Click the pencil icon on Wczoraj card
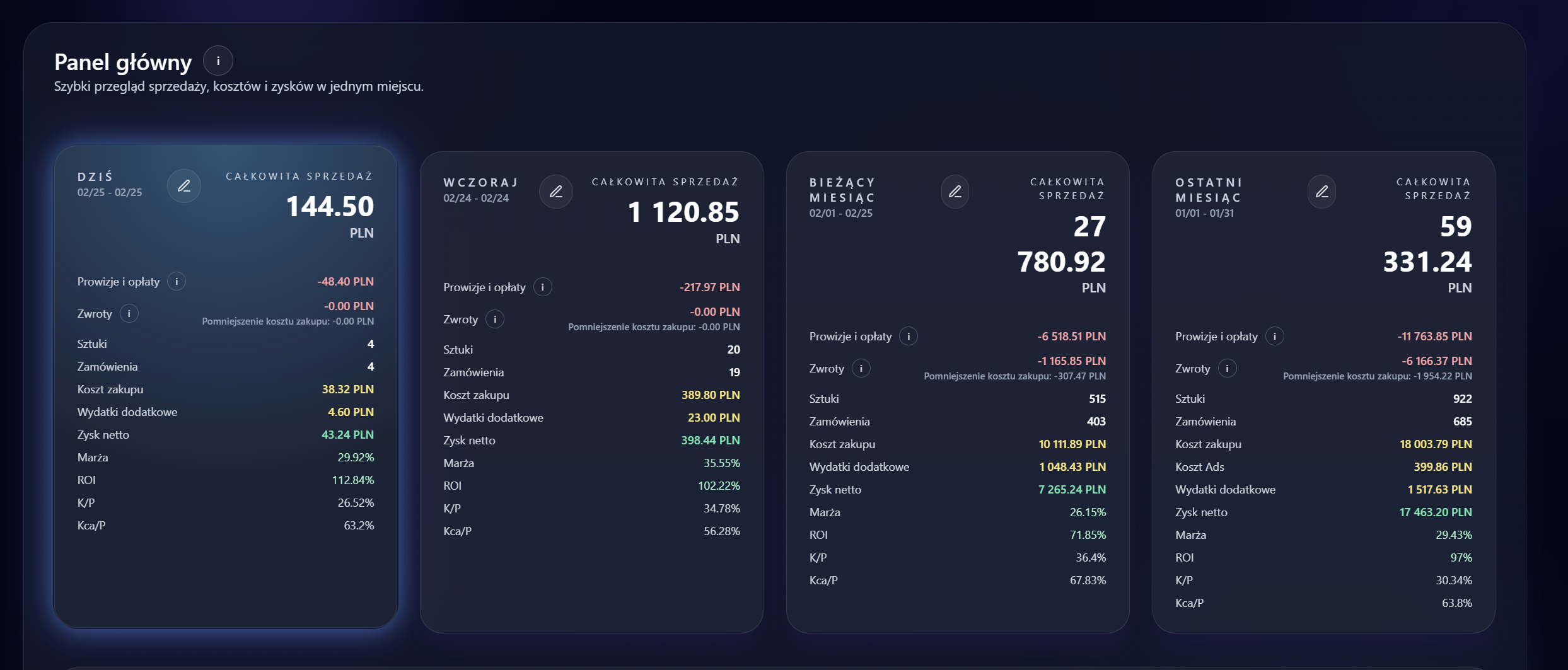Image resolution: width=1568 pixels, height=670 pixels. (556, 192)
